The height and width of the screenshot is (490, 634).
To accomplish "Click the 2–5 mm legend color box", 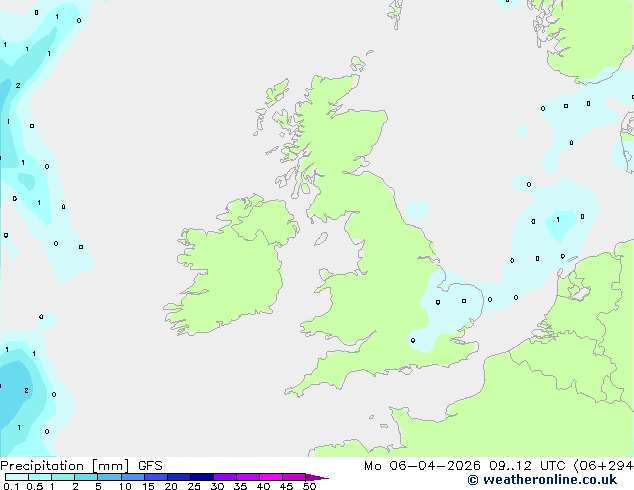I will [x=86, y=477].
